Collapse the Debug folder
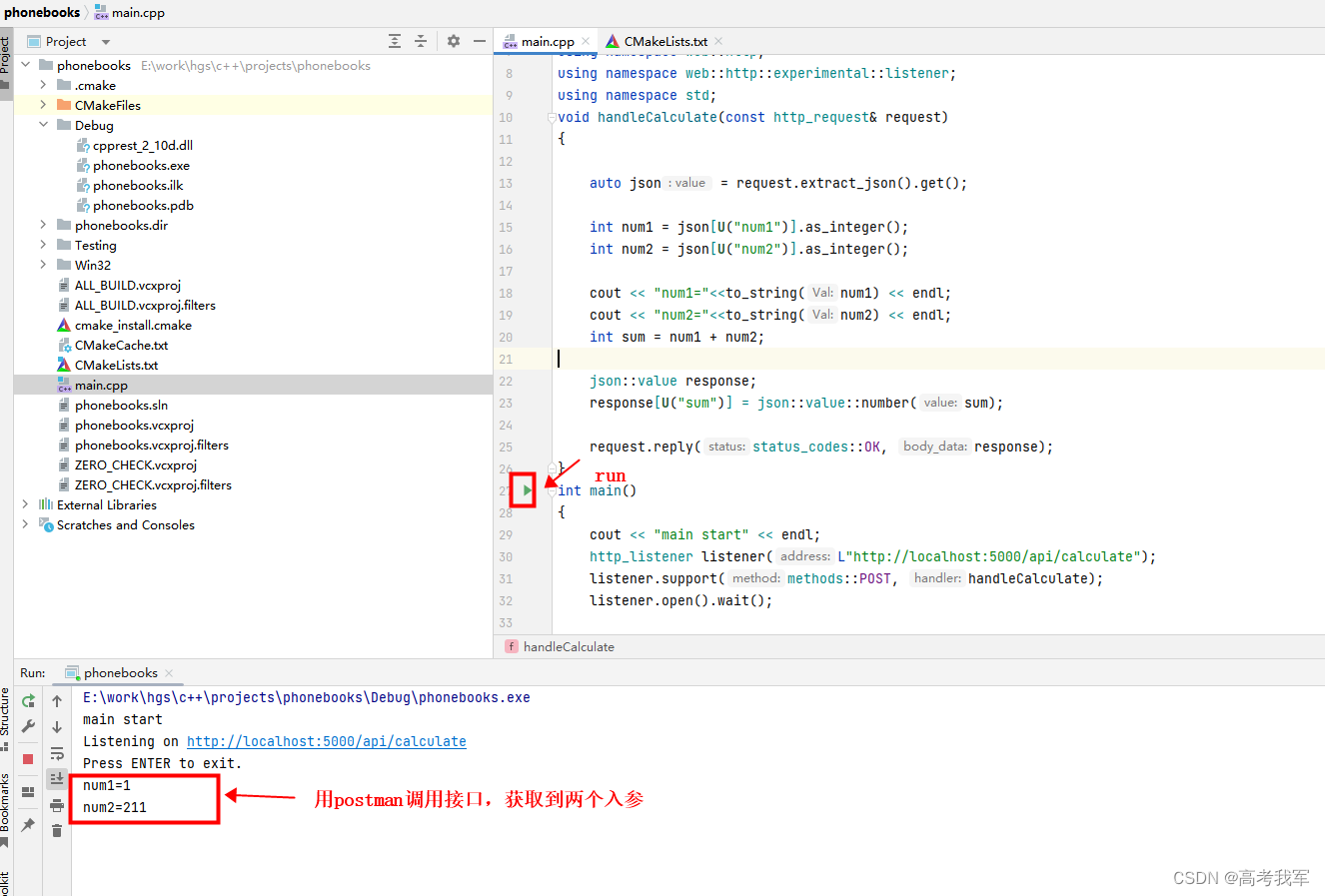1325x896 pixels. point(43,125)
